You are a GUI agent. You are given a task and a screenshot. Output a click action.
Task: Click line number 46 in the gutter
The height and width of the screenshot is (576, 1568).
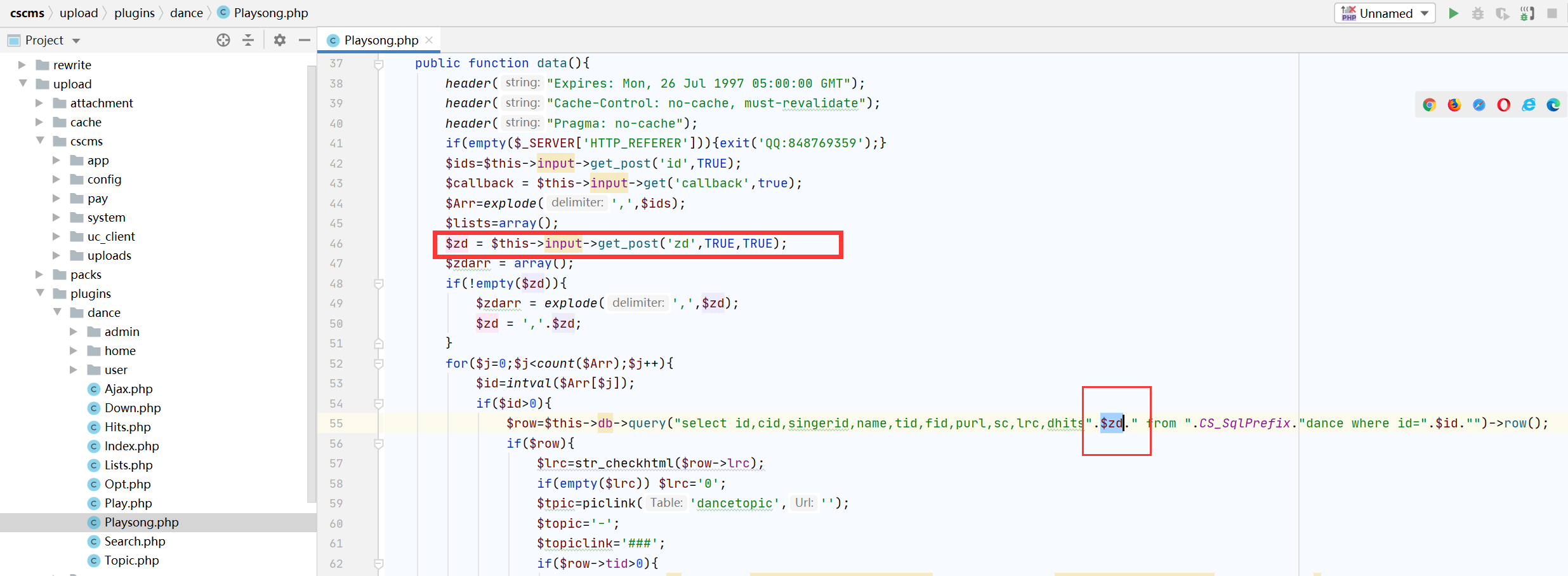336,244
